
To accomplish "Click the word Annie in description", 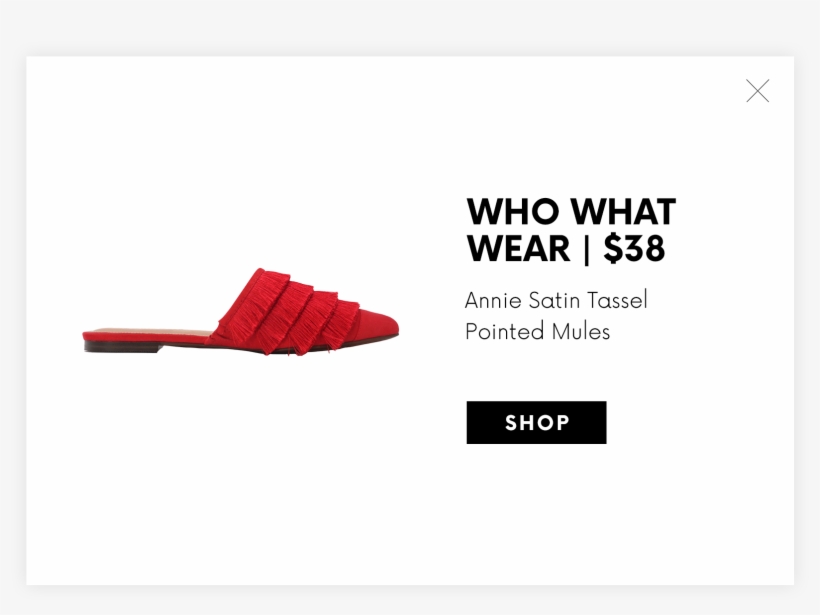I will pos(493,300).
